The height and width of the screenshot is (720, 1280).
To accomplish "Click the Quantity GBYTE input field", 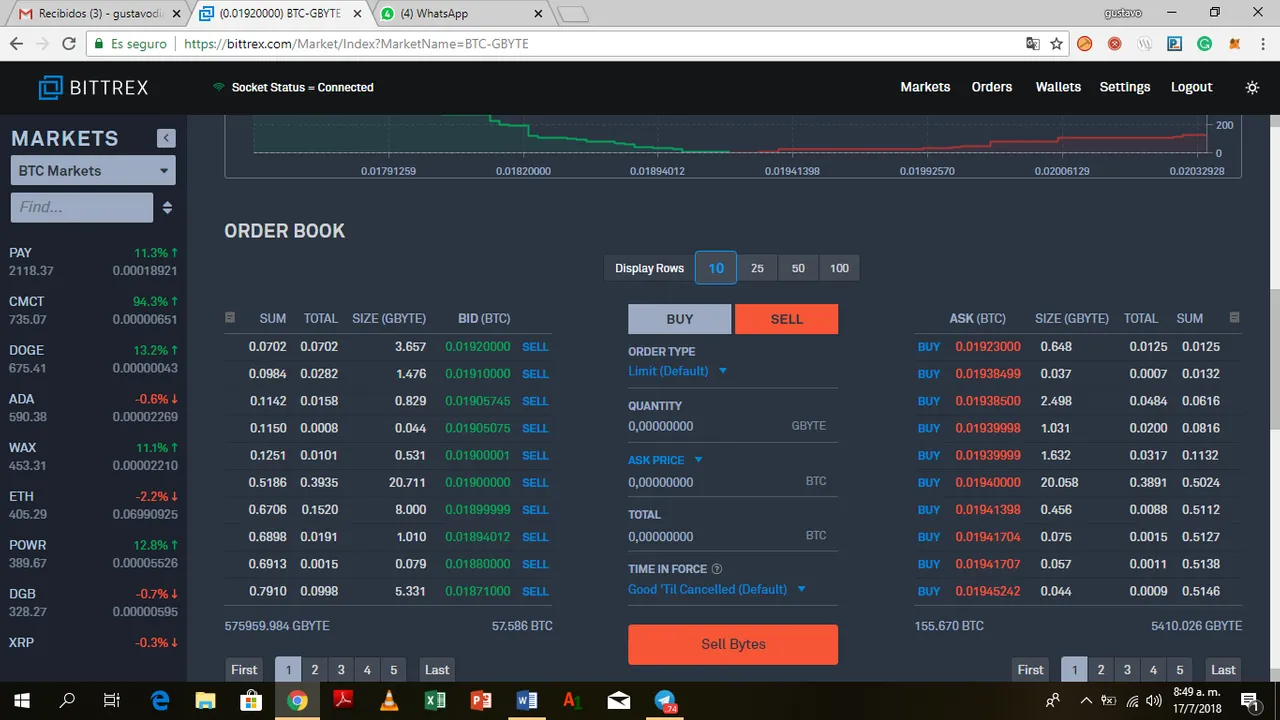I will point(733,426).
